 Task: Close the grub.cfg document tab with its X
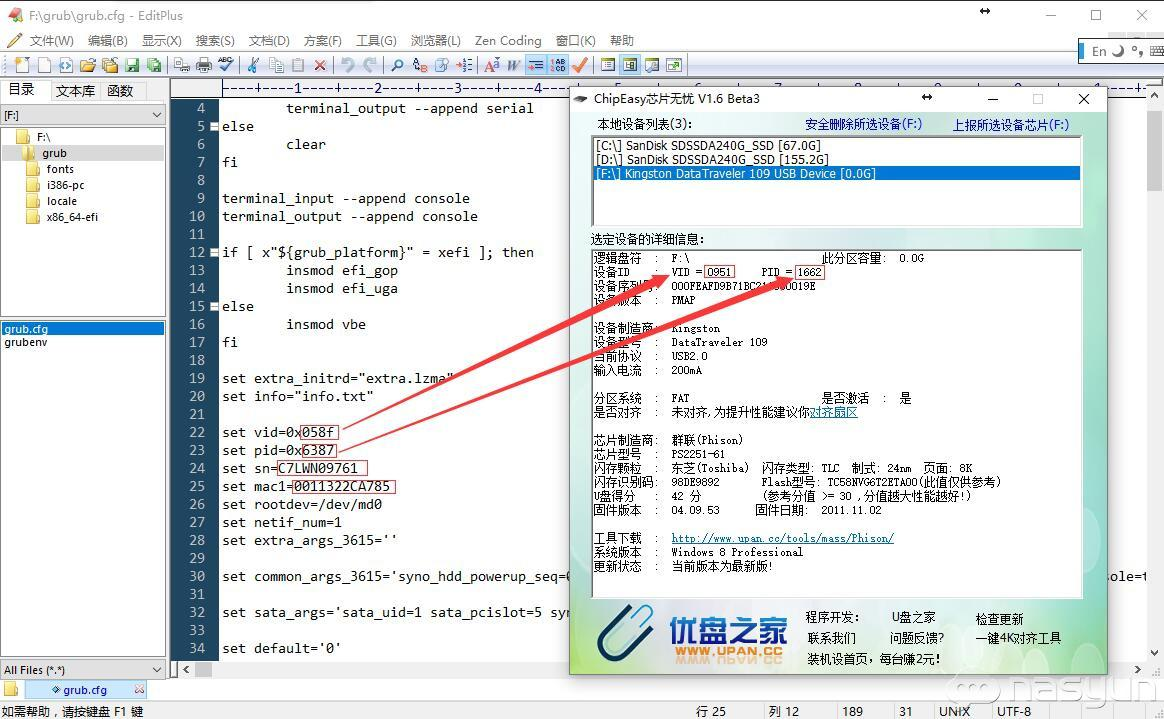139,689
